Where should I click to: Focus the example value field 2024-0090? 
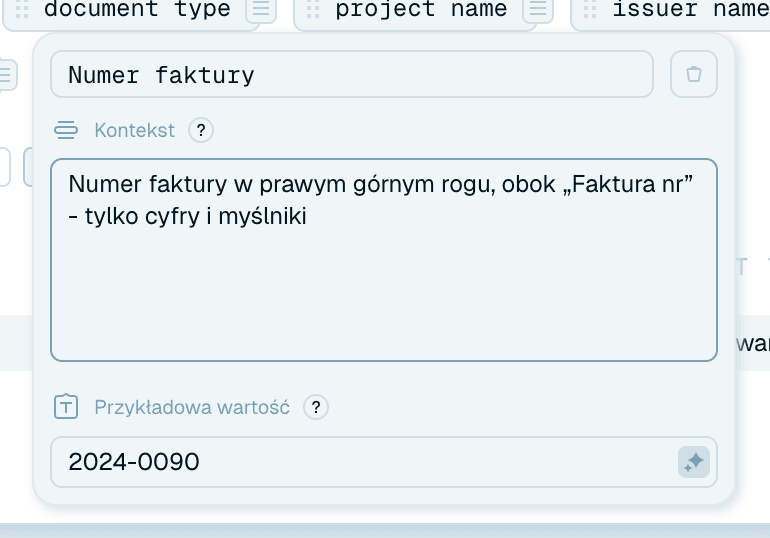384,462
